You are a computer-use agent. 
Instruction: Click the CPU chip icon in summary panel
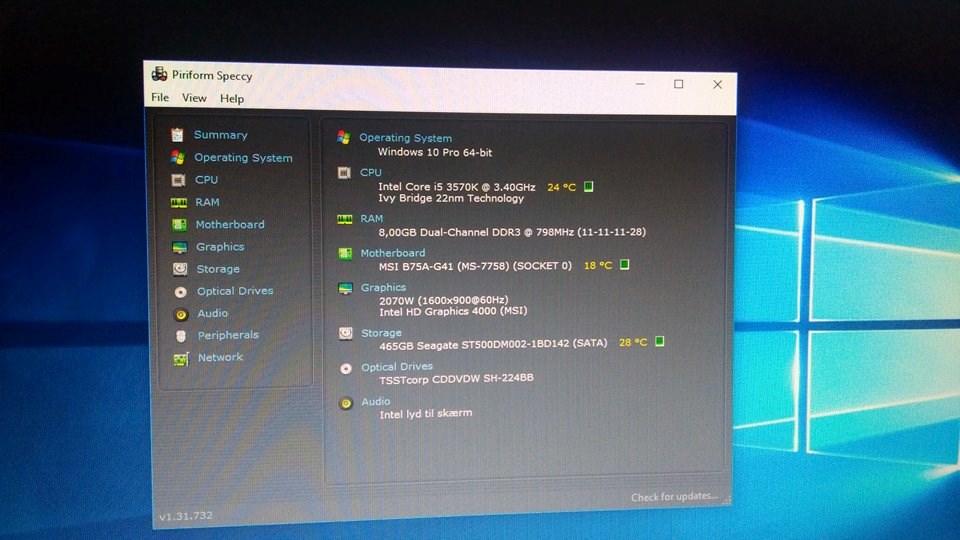point(344,173)
